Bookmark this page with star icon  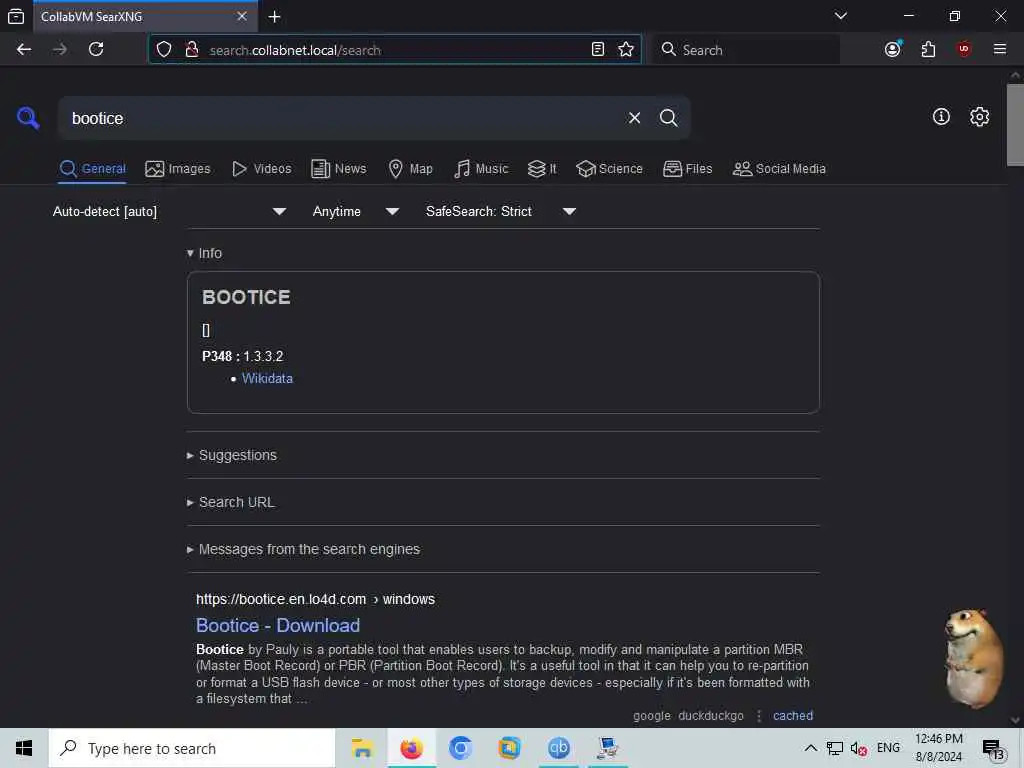coord(626,50)
